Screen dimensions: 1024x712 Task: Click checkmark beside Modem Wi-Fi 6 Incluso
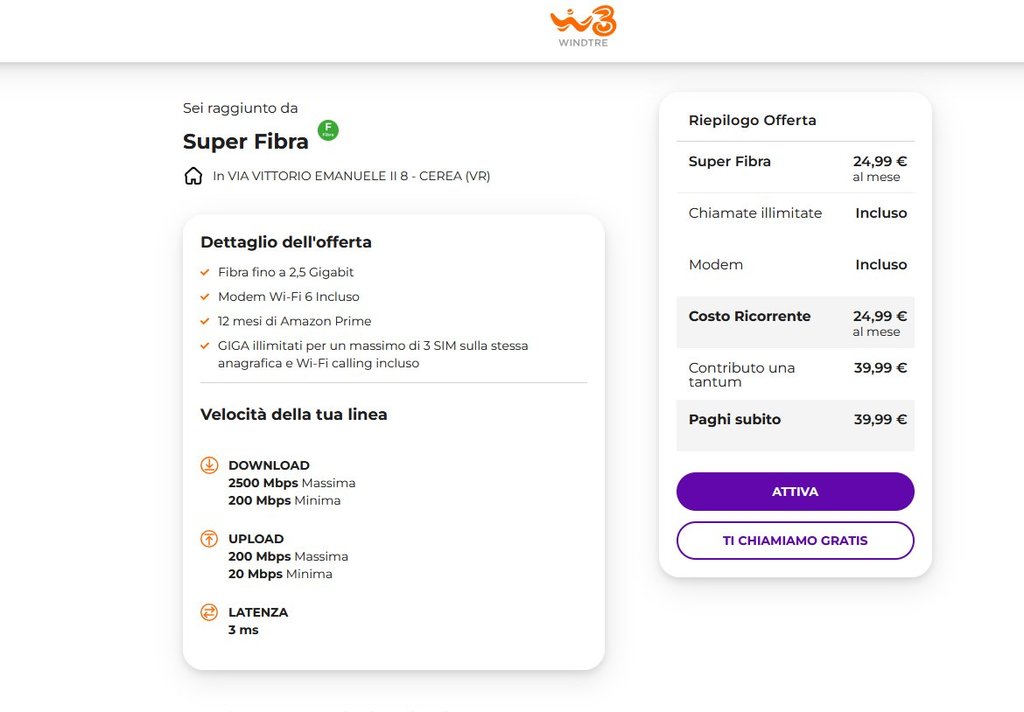click(x=205, y=297)
